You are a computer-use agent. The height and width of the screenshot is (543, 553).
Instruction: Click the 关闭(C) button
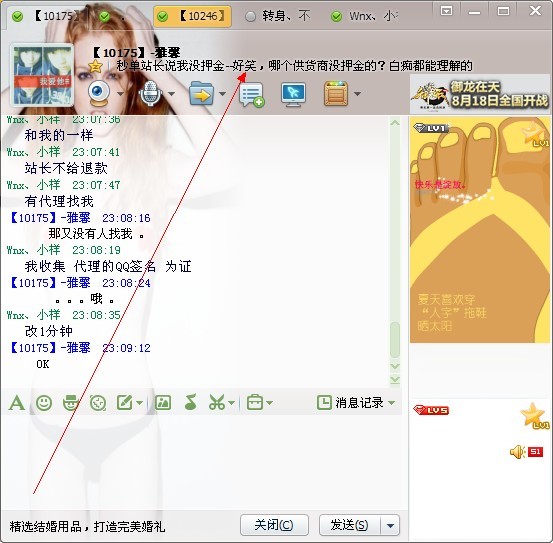coord(274,525)
